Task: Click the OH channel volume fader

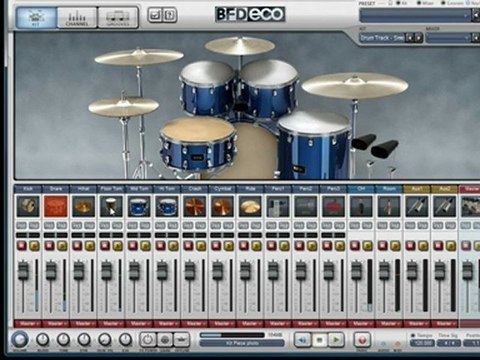Action: pyautogui.click(x=356, y=270)
